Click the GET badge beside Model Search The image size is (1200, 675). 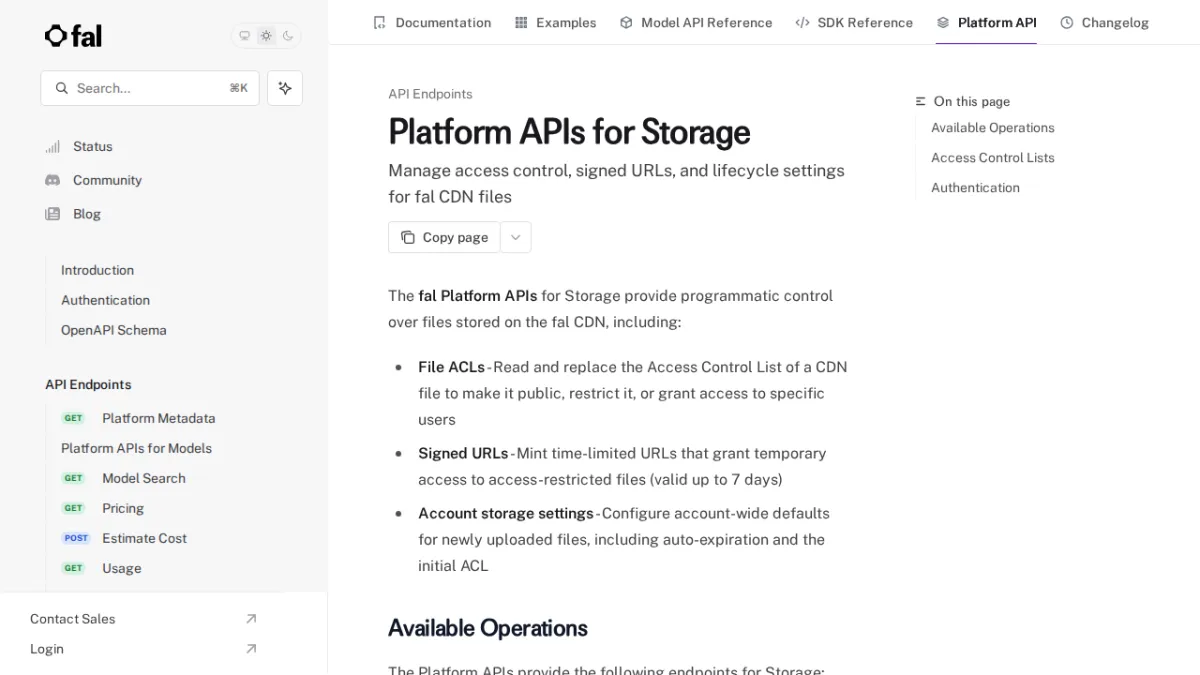tap(74, 478)
